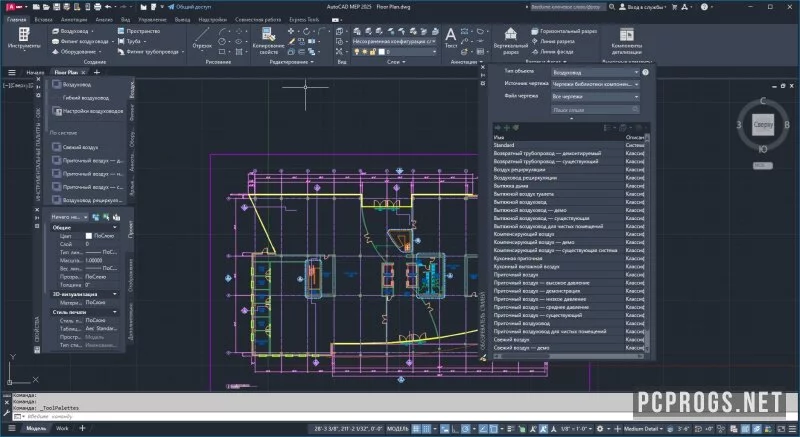Viewport: 800px width, 437px height.
Task: Click the Вертикальный разрез section tool
Action: 511,41
